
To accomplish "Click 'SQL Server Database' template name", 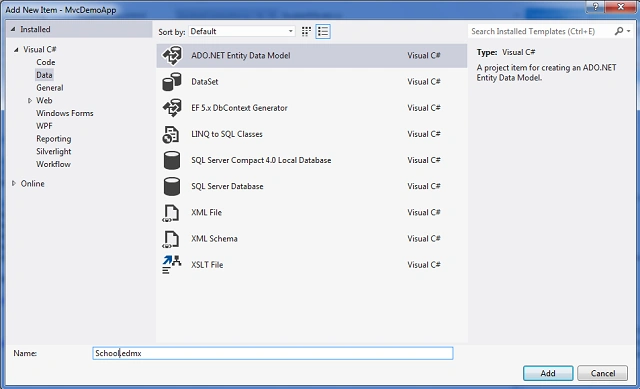I will pos(227,186).
